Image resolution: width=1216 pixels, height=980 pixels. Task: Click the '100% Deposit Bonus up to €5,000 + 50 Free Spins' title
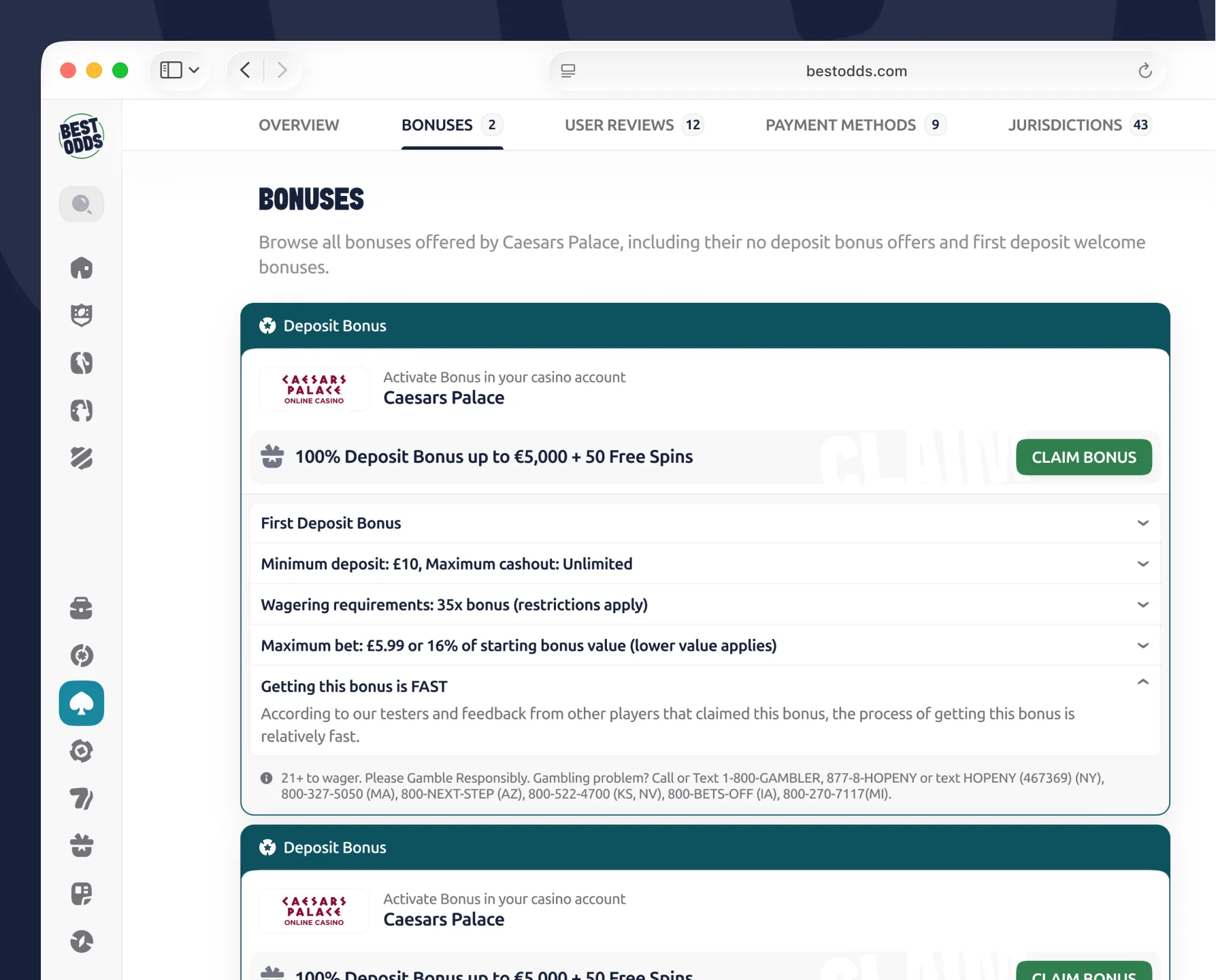click(x=494, y=457)
